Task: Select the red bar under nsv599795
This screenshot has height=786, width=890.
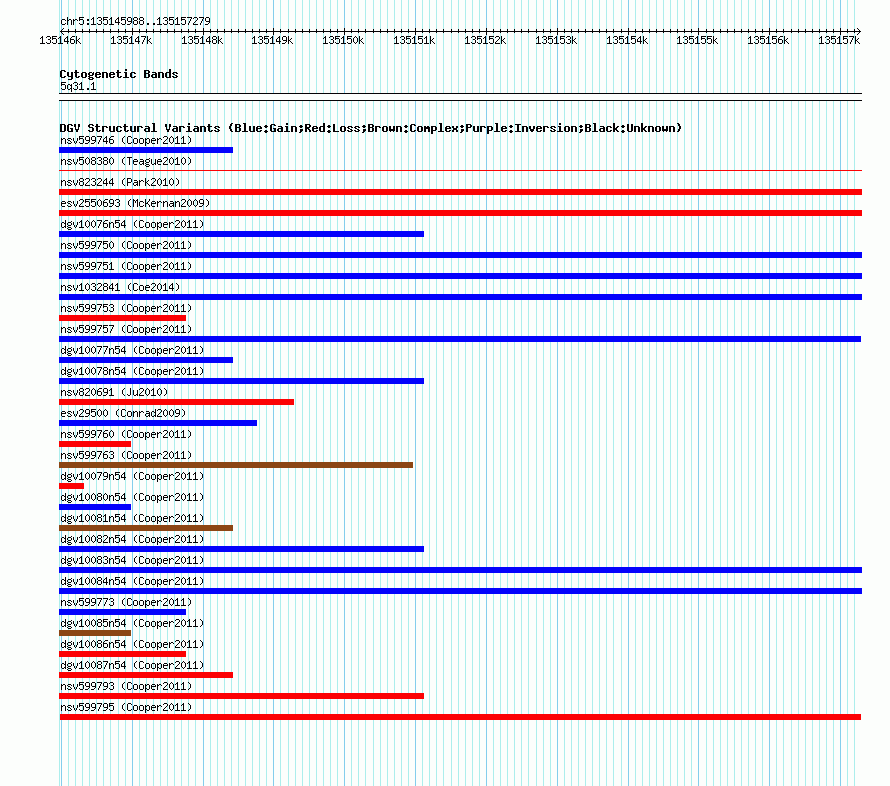Action: click(x=460, y=717)
